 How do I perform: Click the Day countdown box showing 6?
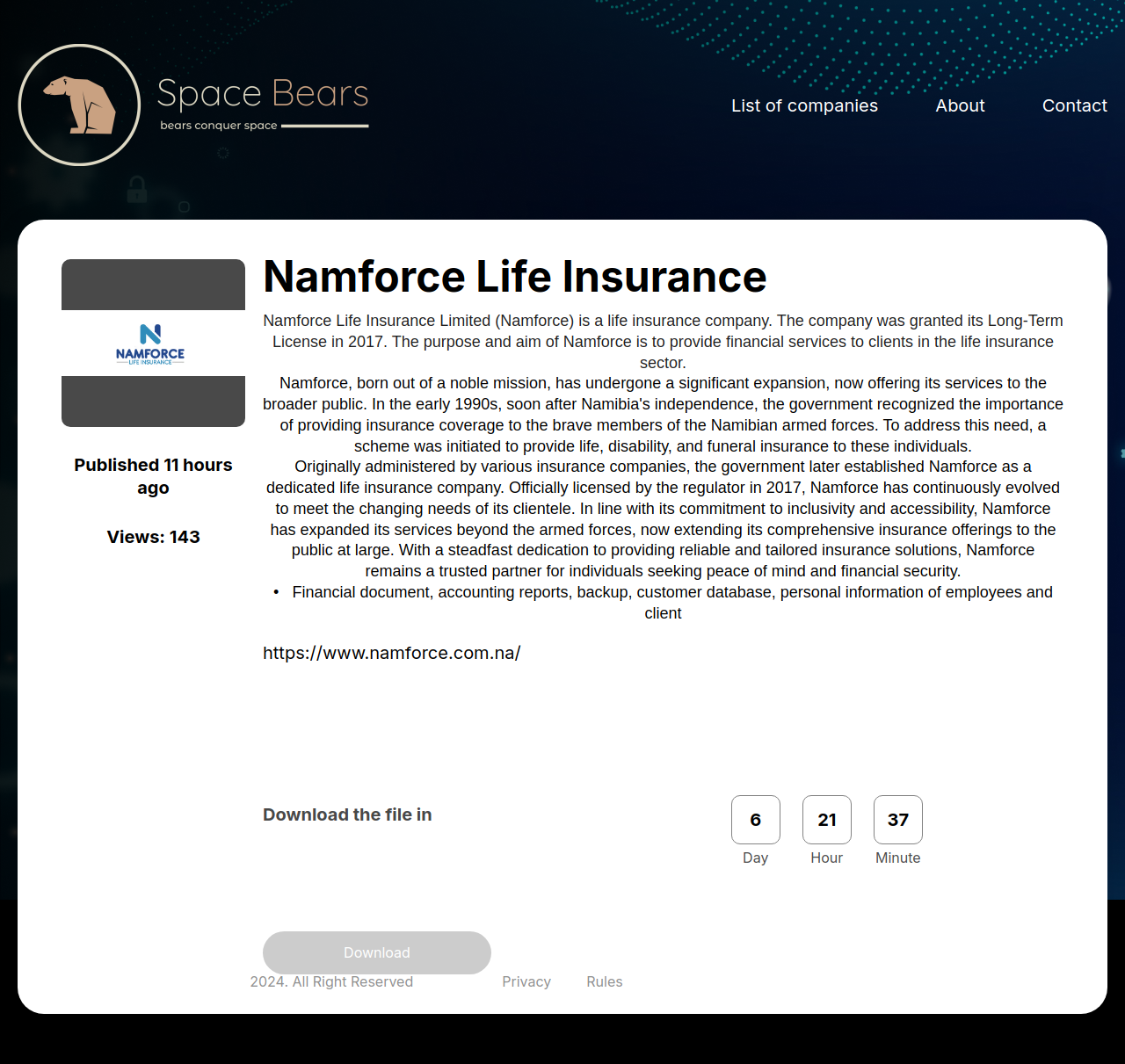click(x=755, y=820)
